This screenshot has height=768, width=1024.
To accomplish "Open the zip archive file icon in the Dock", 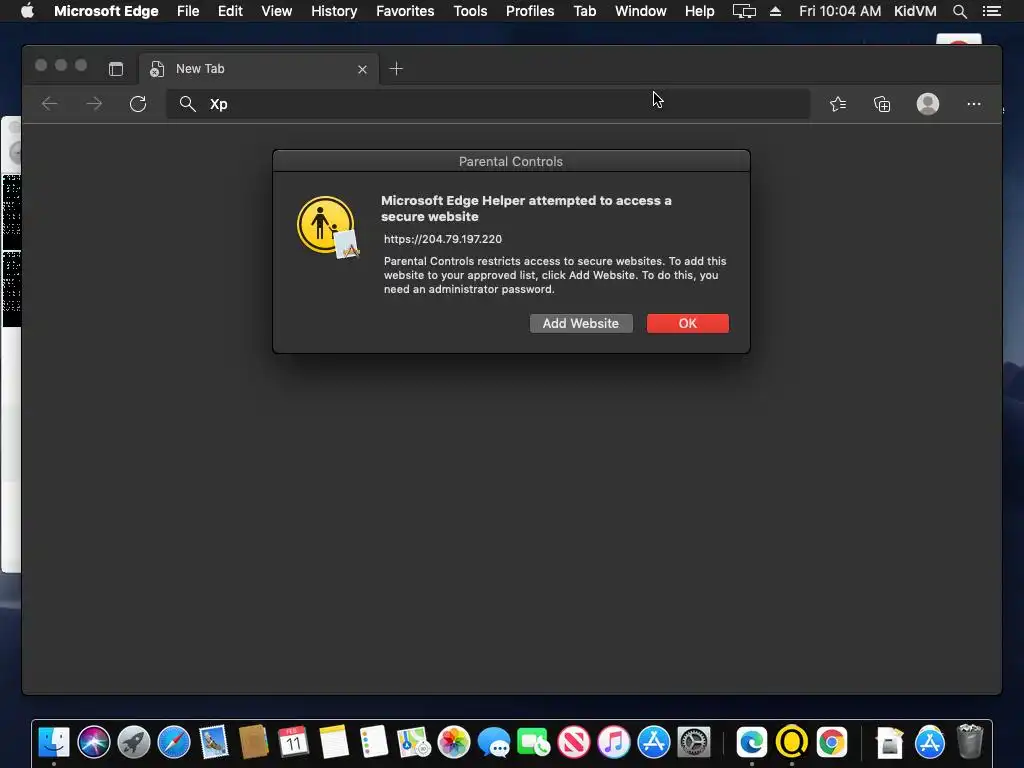I will click(x=889, y=743).
